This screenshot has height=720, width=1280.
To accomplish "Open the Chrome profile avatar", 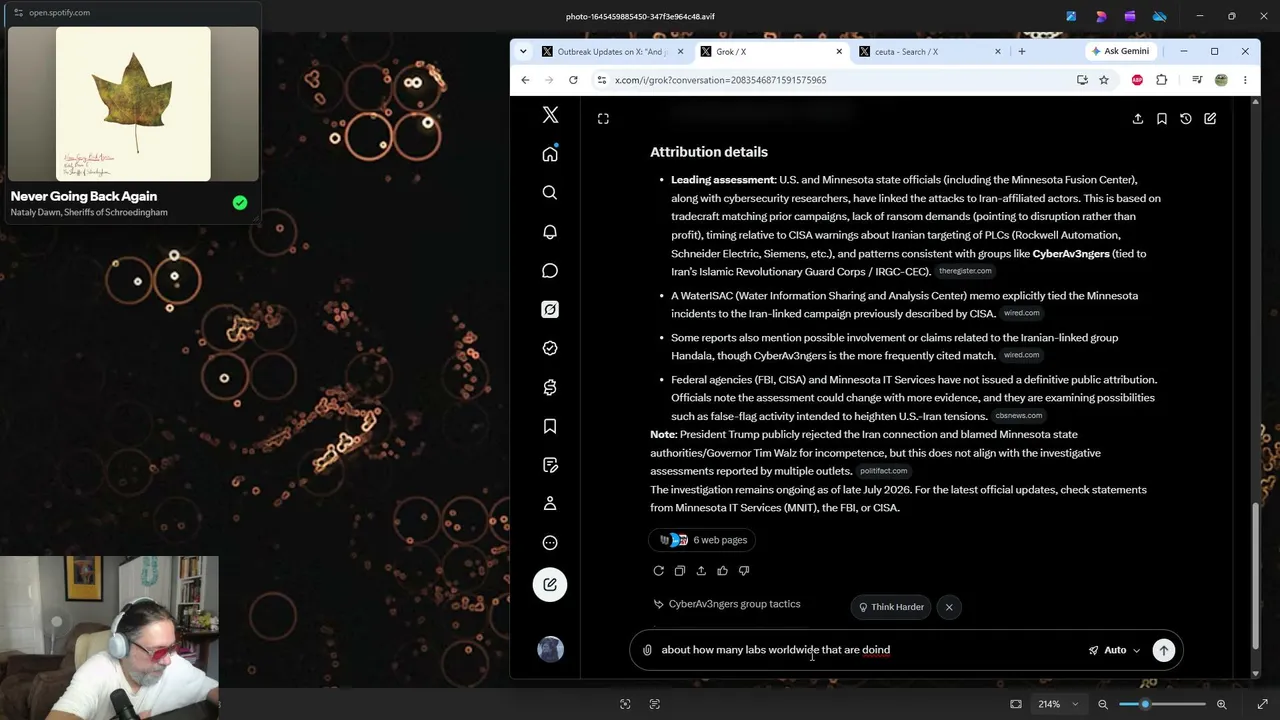I will coord(1221,80).
